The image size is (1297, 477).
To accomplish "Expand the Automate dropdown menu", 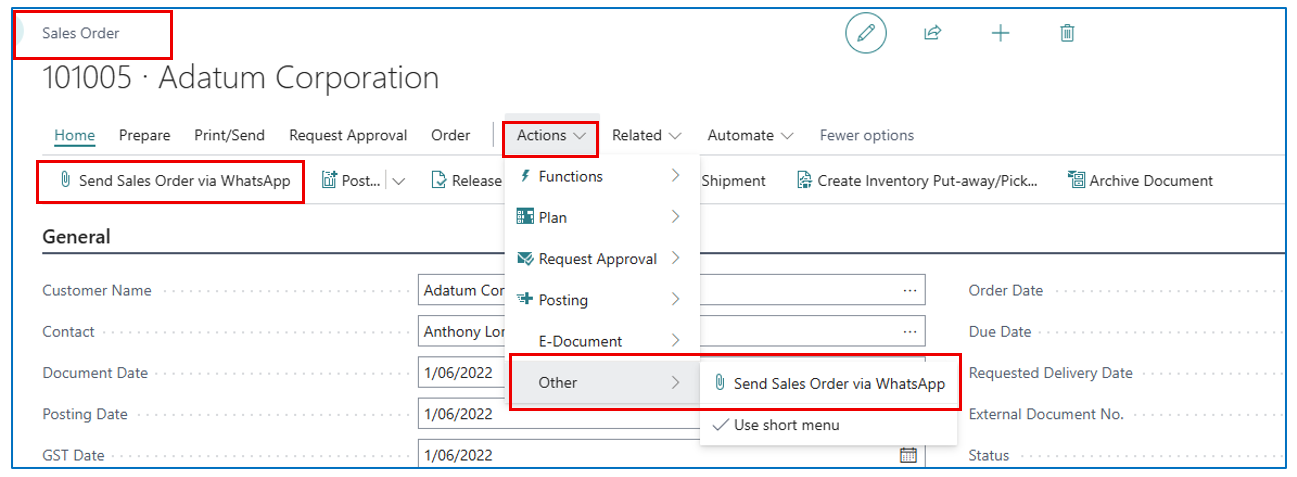I will (750, 135).
